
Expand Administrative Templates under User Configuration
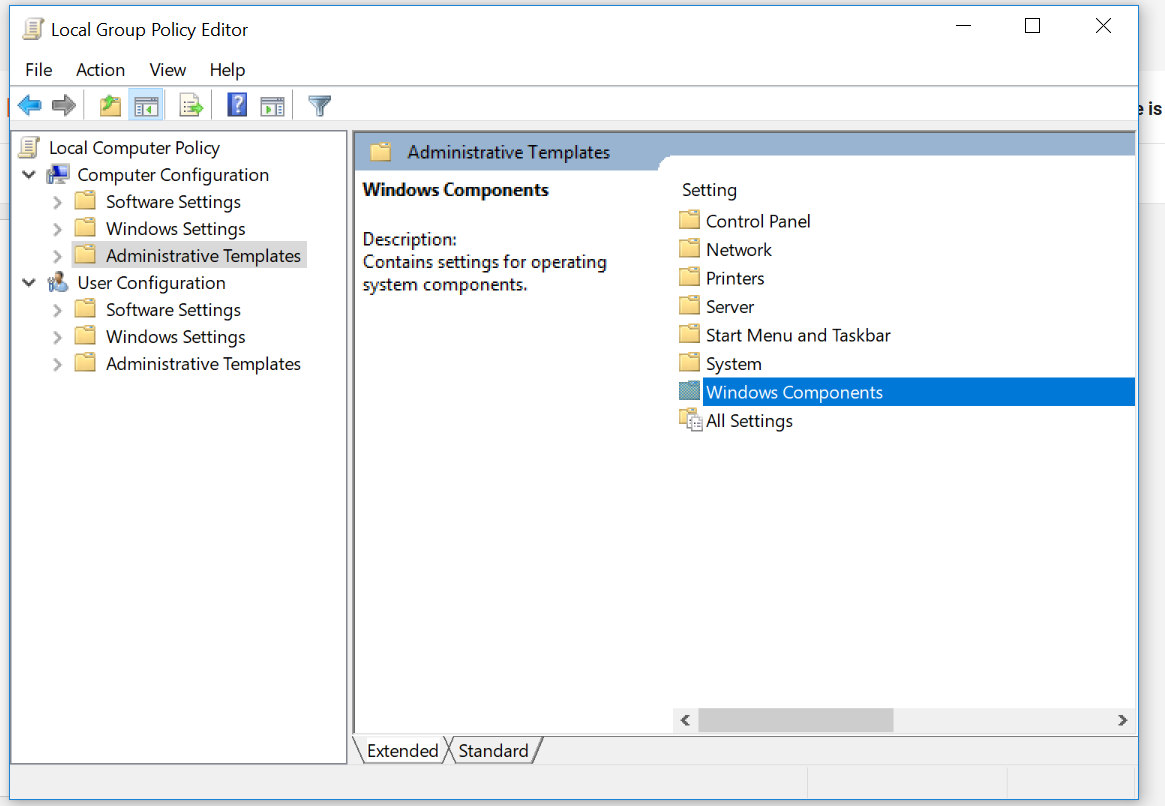point(57,364)
